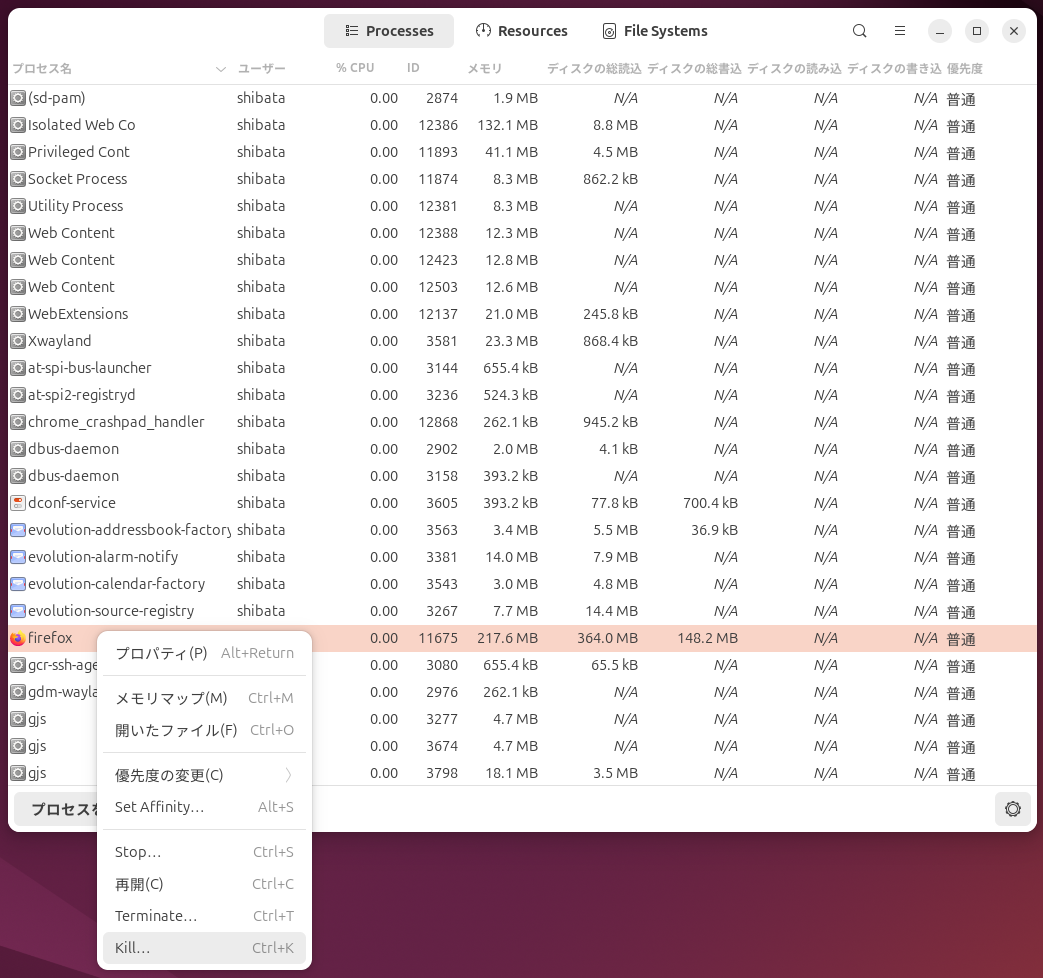Click the (sd-pam) process icon

pyautogui.click(x=17, y=98)
